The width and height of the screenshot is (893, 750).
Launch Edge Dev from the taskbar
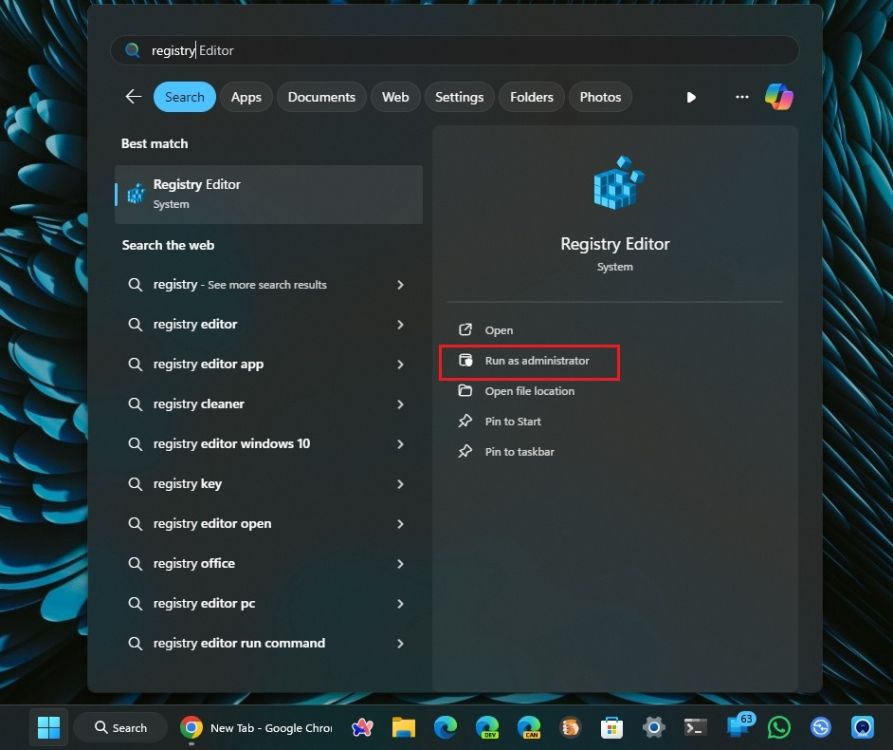[486, 727]
